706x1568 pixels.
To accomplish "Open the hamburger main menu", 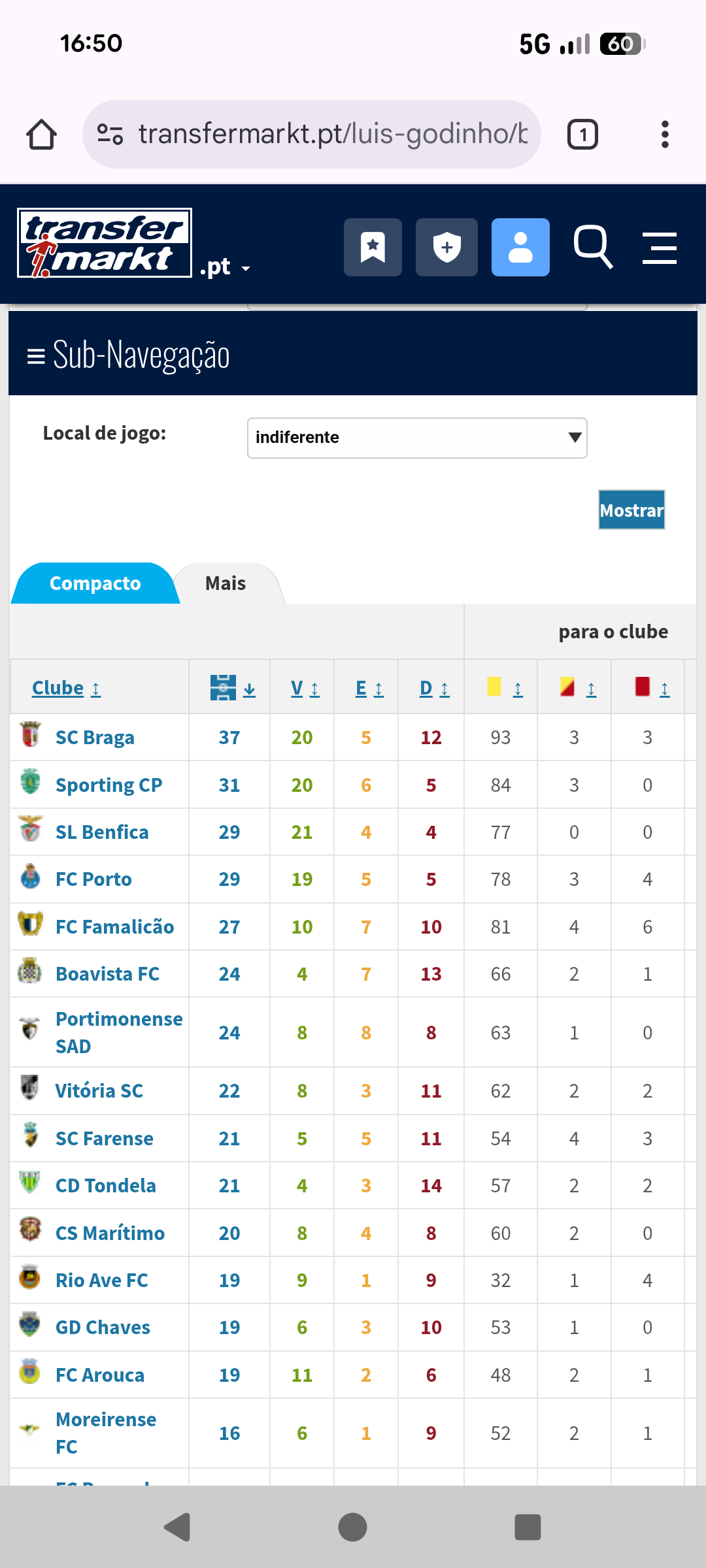I will (659, 248).
